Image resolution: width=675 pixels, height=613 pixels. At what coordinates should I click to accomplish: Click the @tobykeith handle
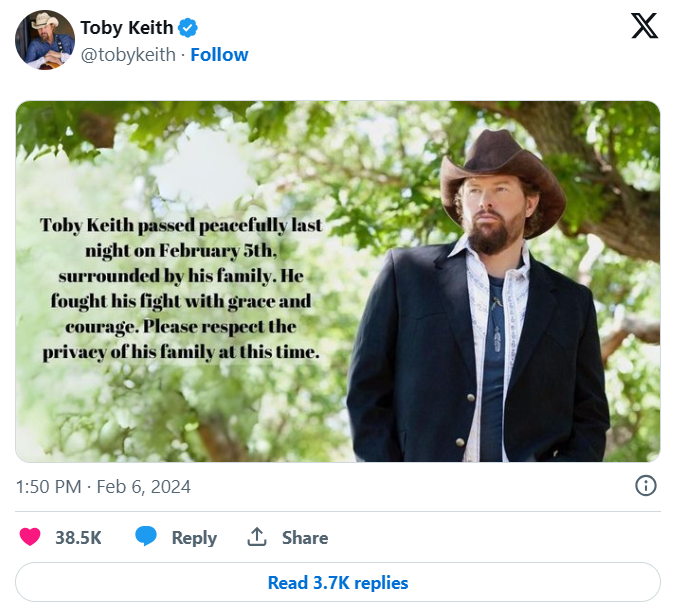128,54
